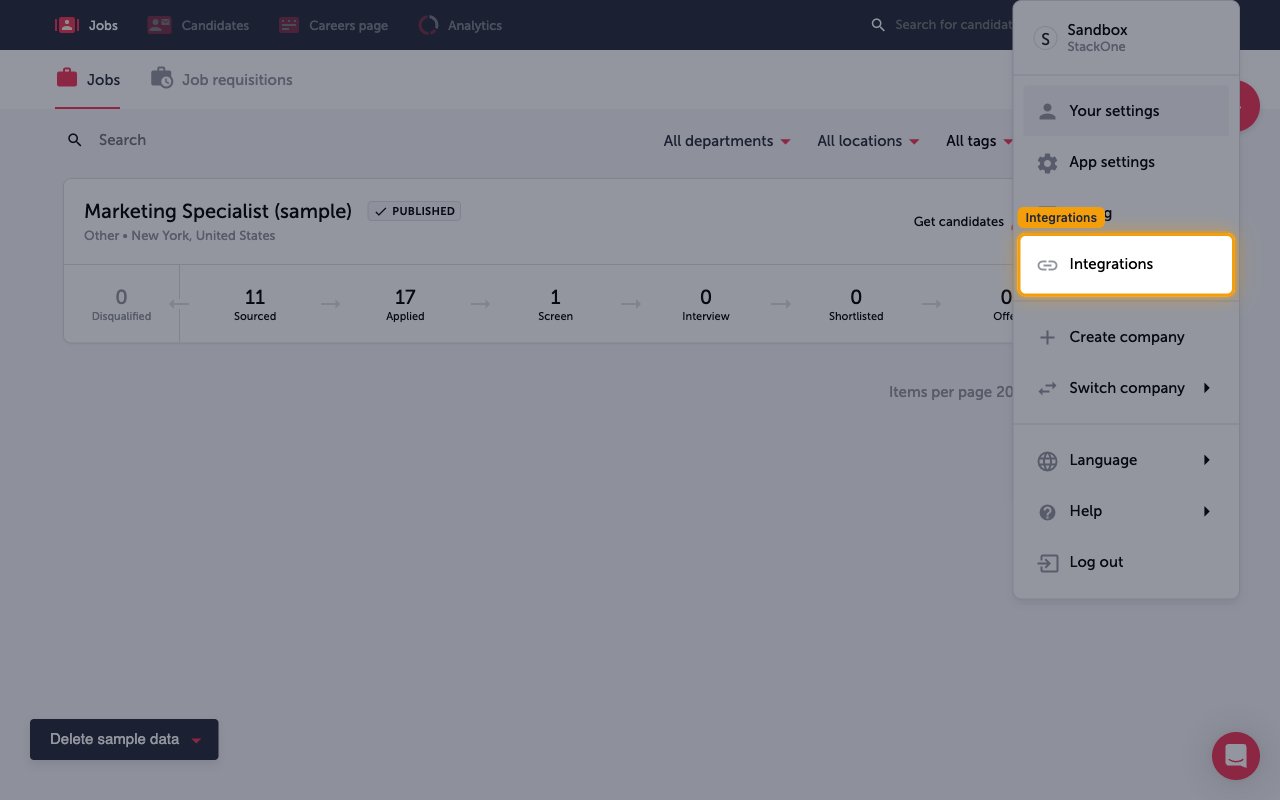The height and width of the screenshot is (800, 1280).
Task: Click the Candidates card icon in navbar
Action: click(159, 25)
